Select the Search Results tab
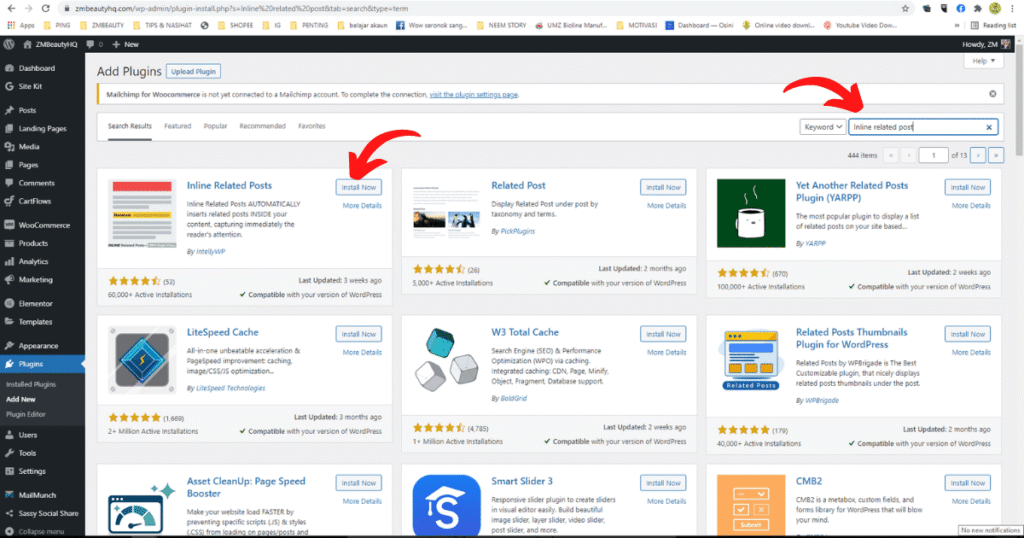The height and width of the screenshot is (538, 1024). pyautogui.click(x=129, y=126)
